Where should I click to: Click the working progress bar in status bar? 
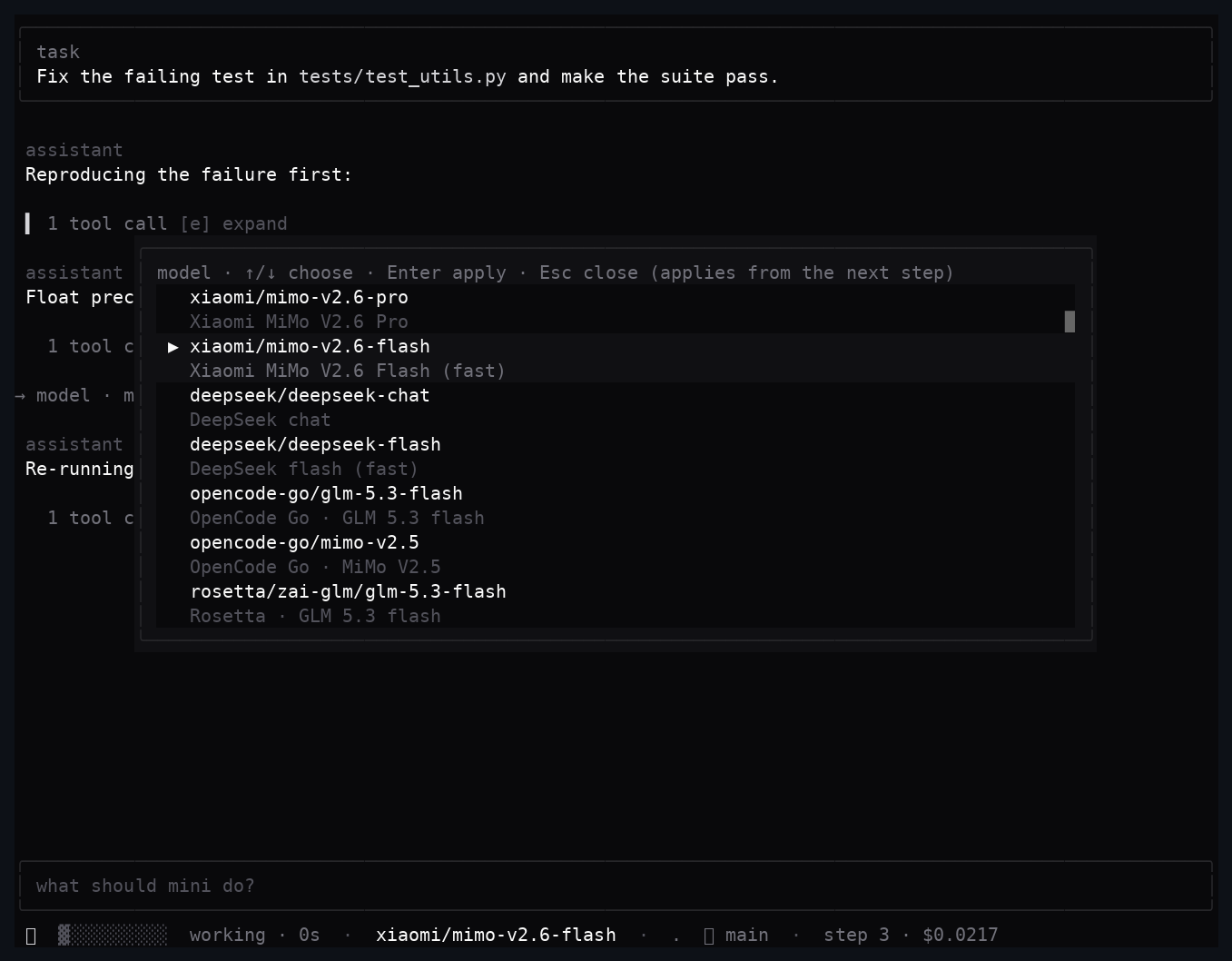point(113,935)
